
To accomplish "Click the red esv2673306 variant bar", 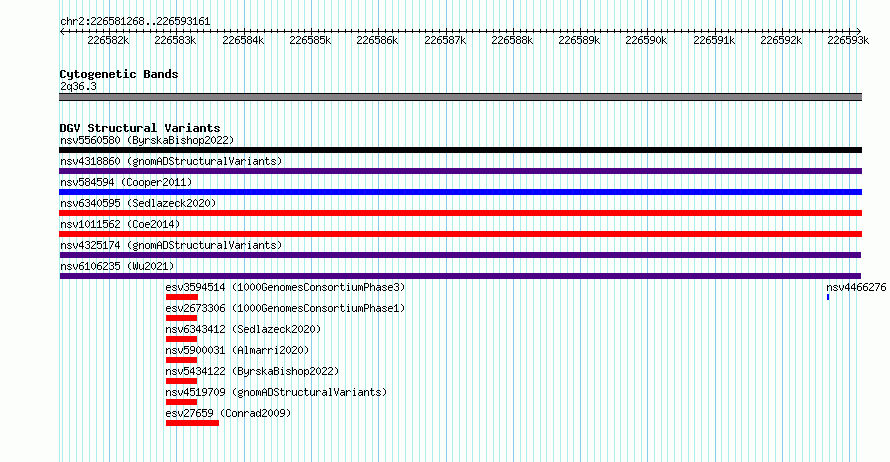I will point(181,318).
